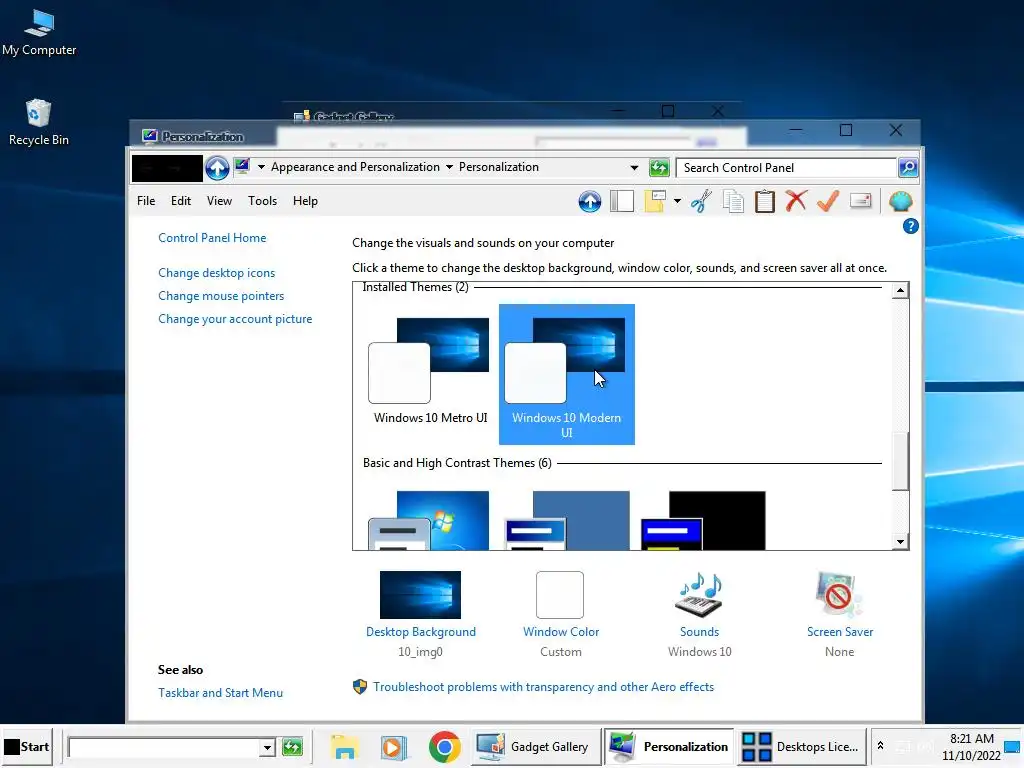Open the Desktop Background thumbnail
Screen dimensions: 1024x768
coord(420,595)
